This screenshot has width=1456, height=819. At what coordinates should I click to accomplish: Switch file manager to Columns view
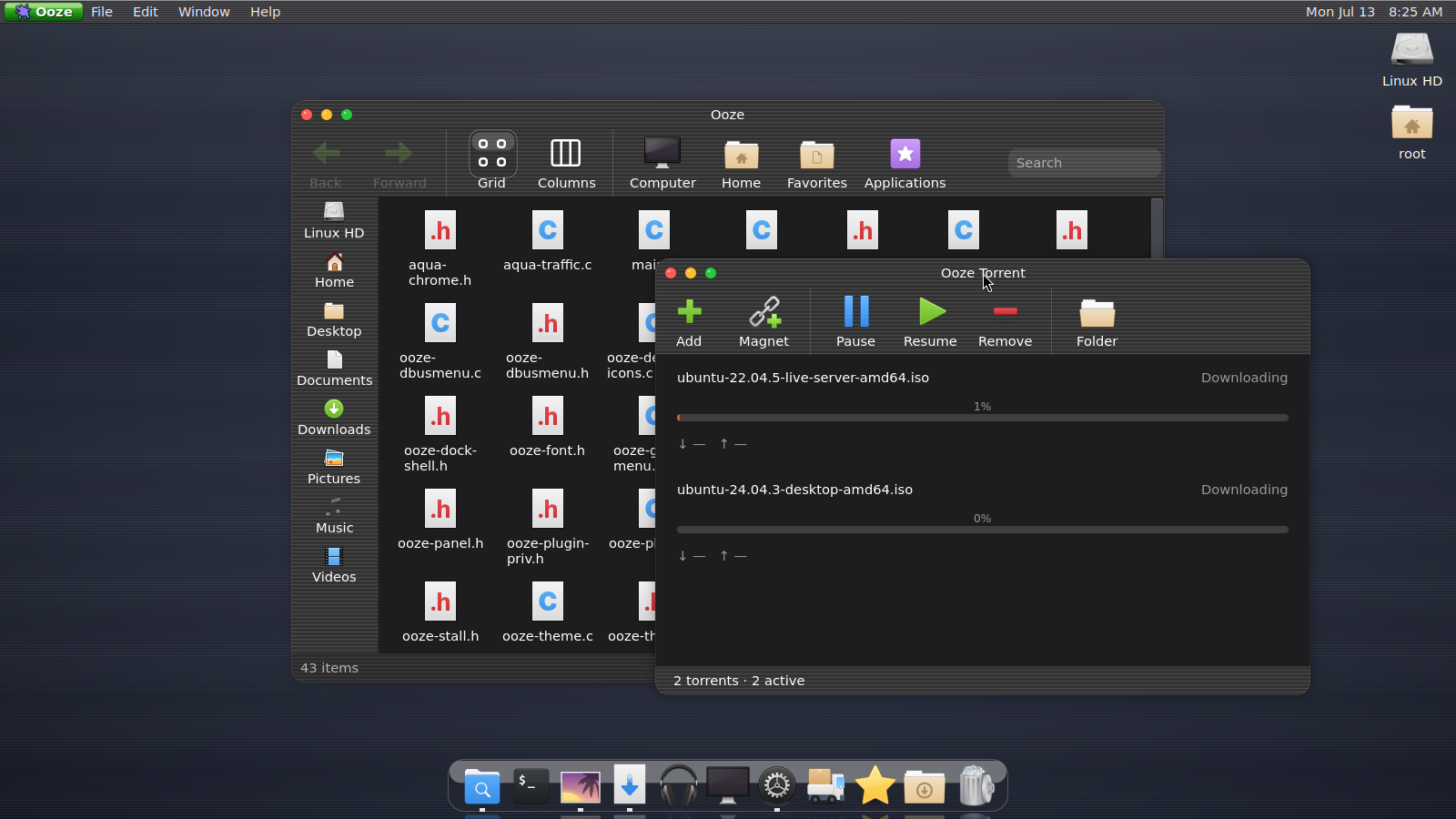click(x=566, y=161)
